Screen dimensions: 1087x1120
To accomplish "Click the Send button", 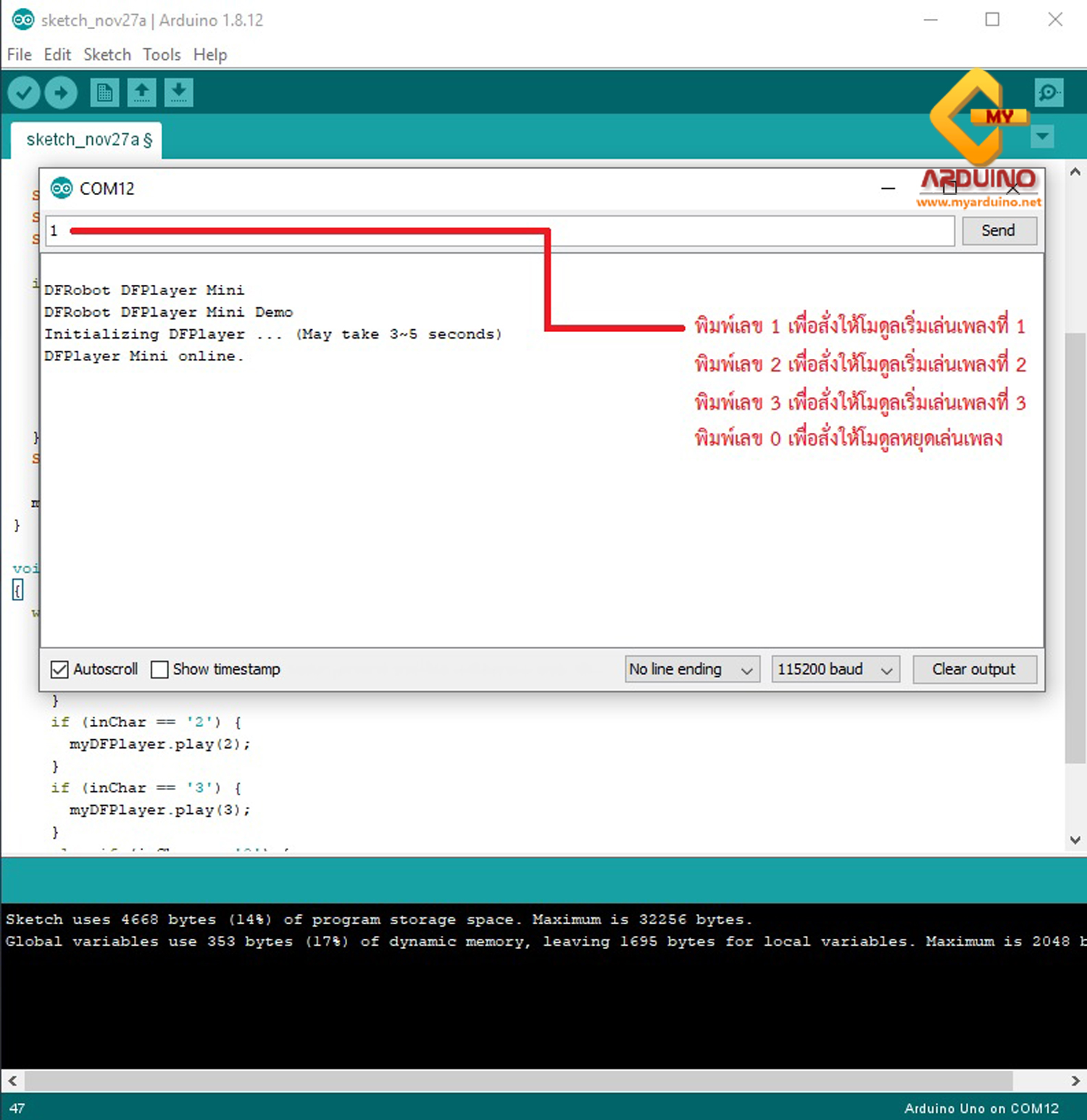I will 999,231.
